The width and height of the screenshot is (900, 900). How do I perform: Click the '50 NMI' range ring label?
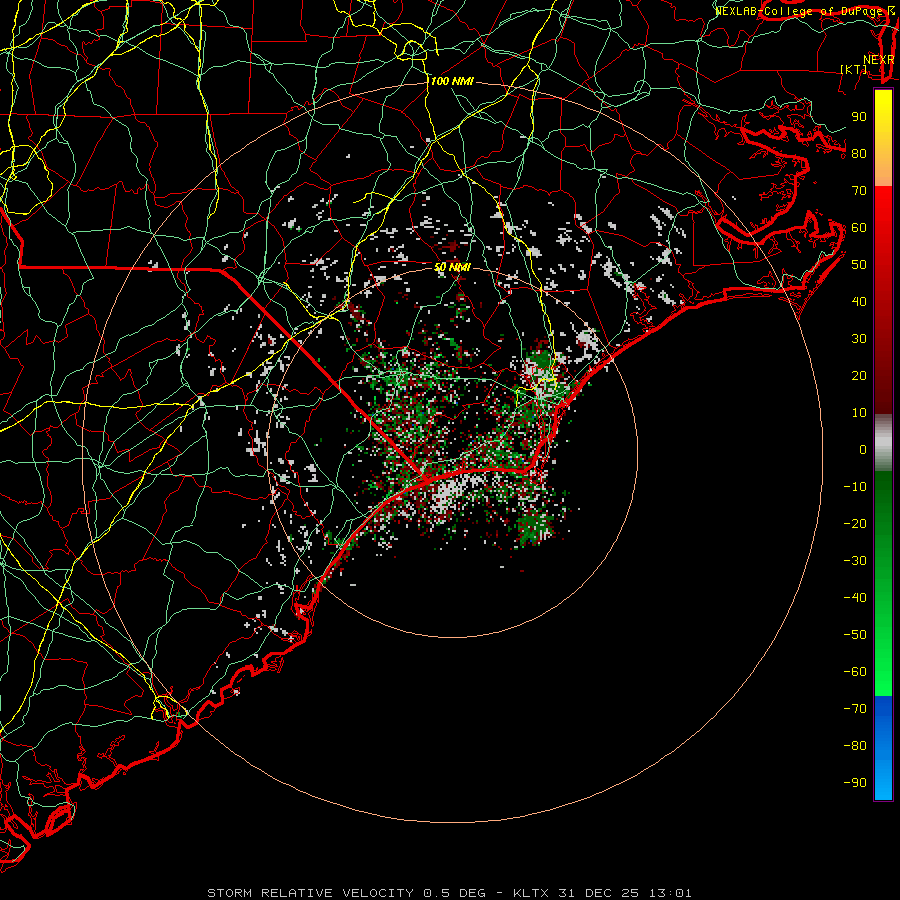452,267
